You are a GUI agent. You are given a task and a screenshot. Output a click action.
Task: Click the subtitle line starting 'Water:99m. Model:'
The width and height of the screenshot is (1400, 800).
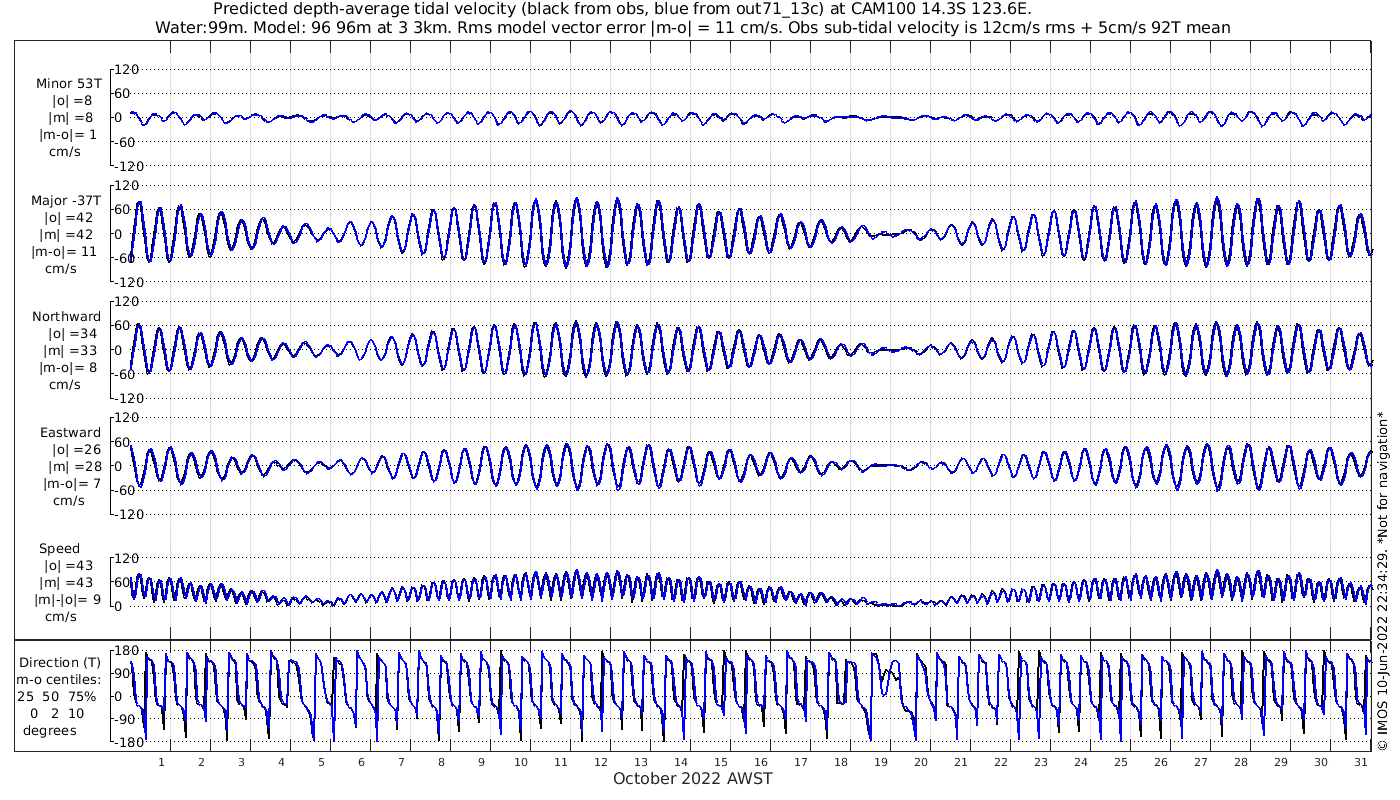click(692, 27)
